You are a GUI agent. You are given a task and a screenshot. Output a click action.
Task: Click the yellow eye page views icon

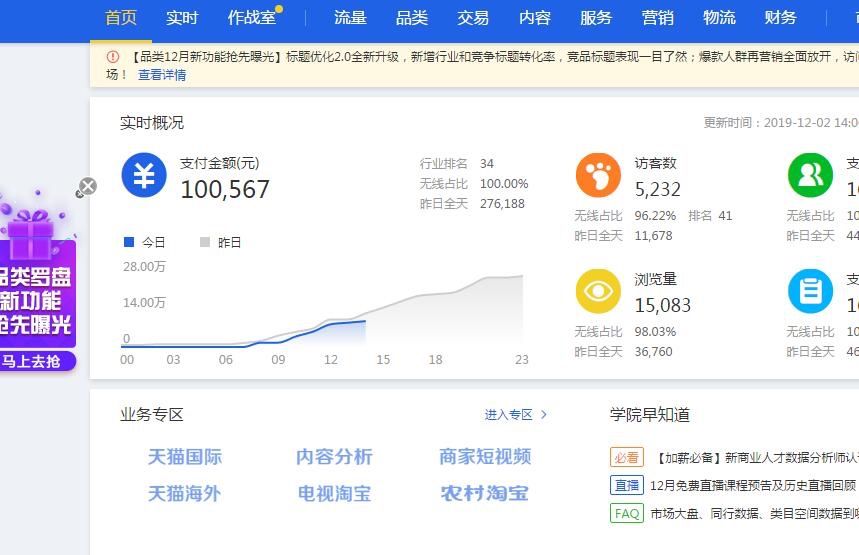pyautogui.click(x=598, y=291)
